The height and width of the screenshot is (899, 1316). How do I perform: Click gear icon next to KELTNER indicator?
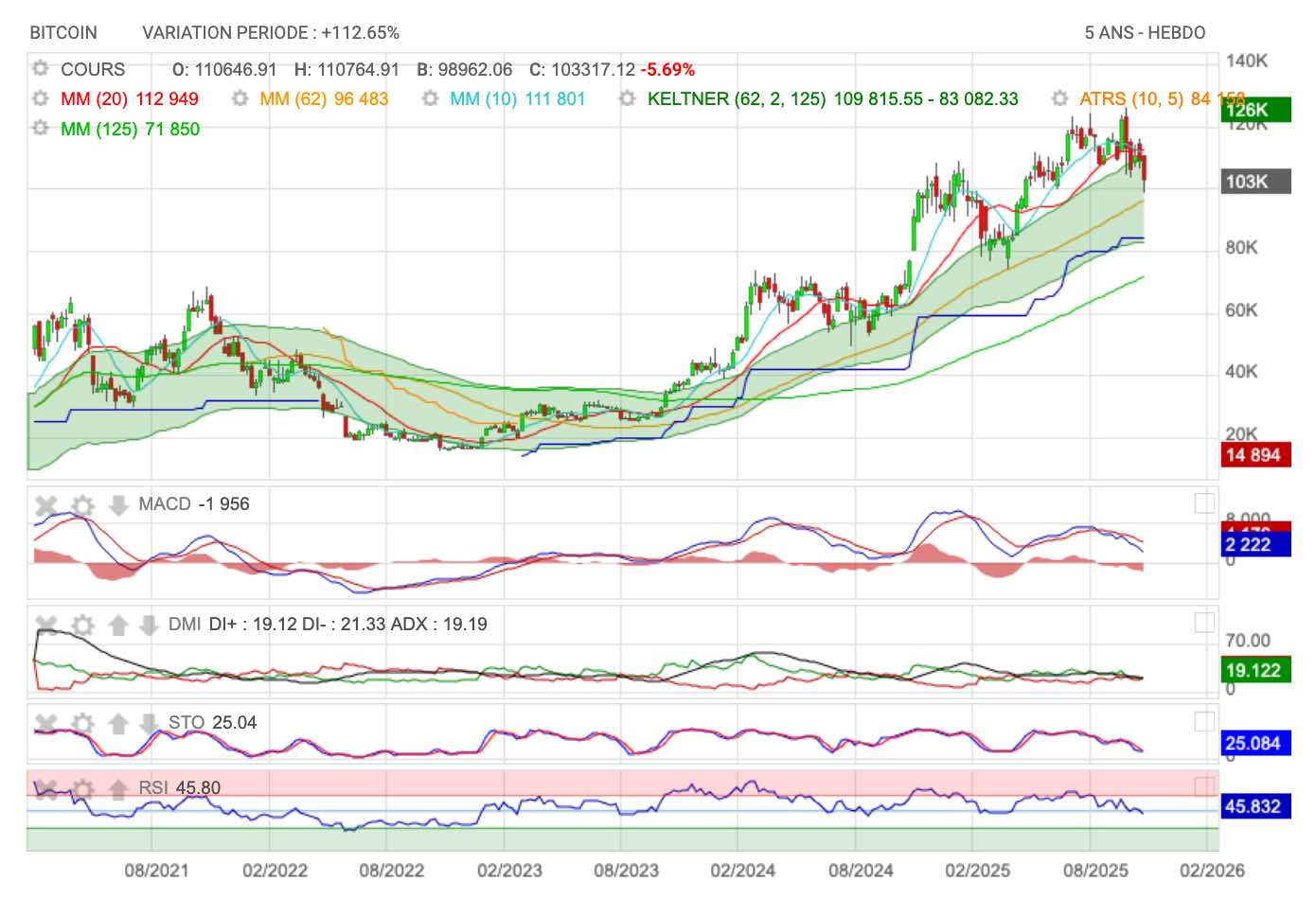point(627,98)
